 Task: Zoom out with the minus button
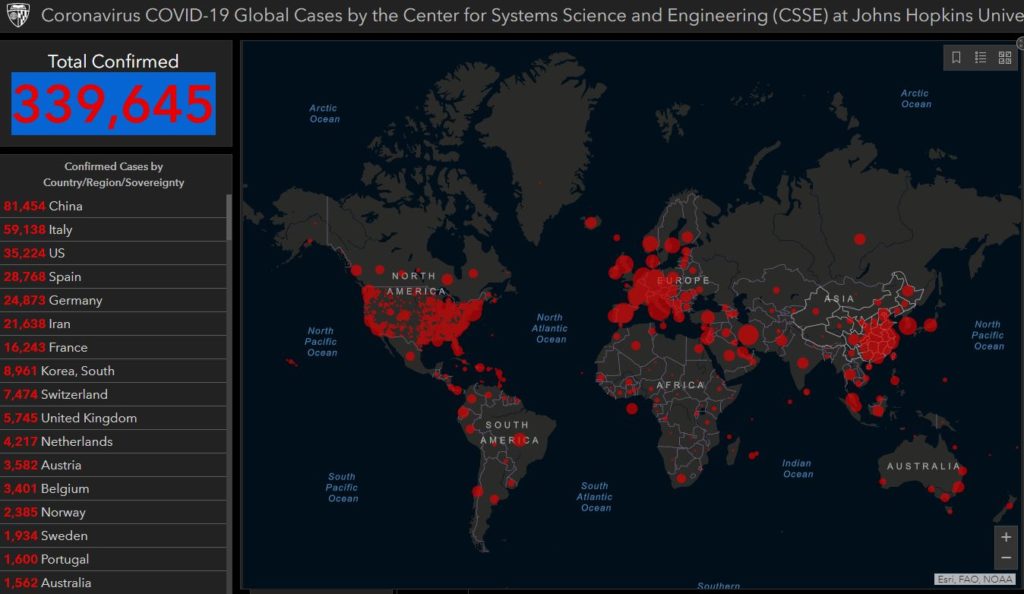(x=1006, y=558)
